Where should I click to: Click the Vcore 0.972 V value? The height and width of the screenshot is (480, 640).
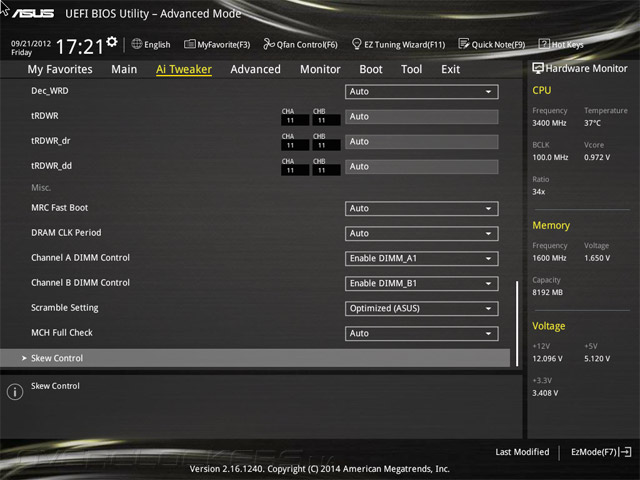[x=597, y=157]
